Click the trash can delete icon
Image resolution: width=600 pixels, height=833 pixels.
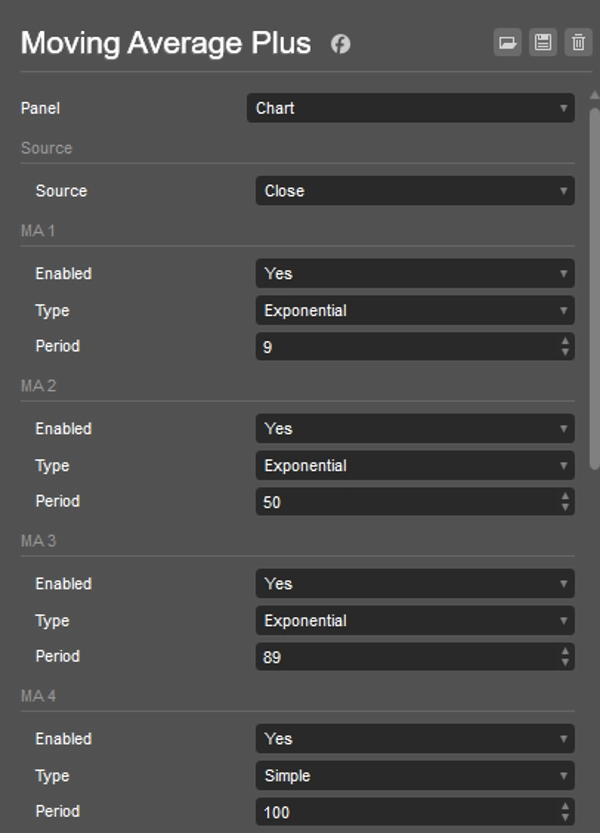pos(578,42)
